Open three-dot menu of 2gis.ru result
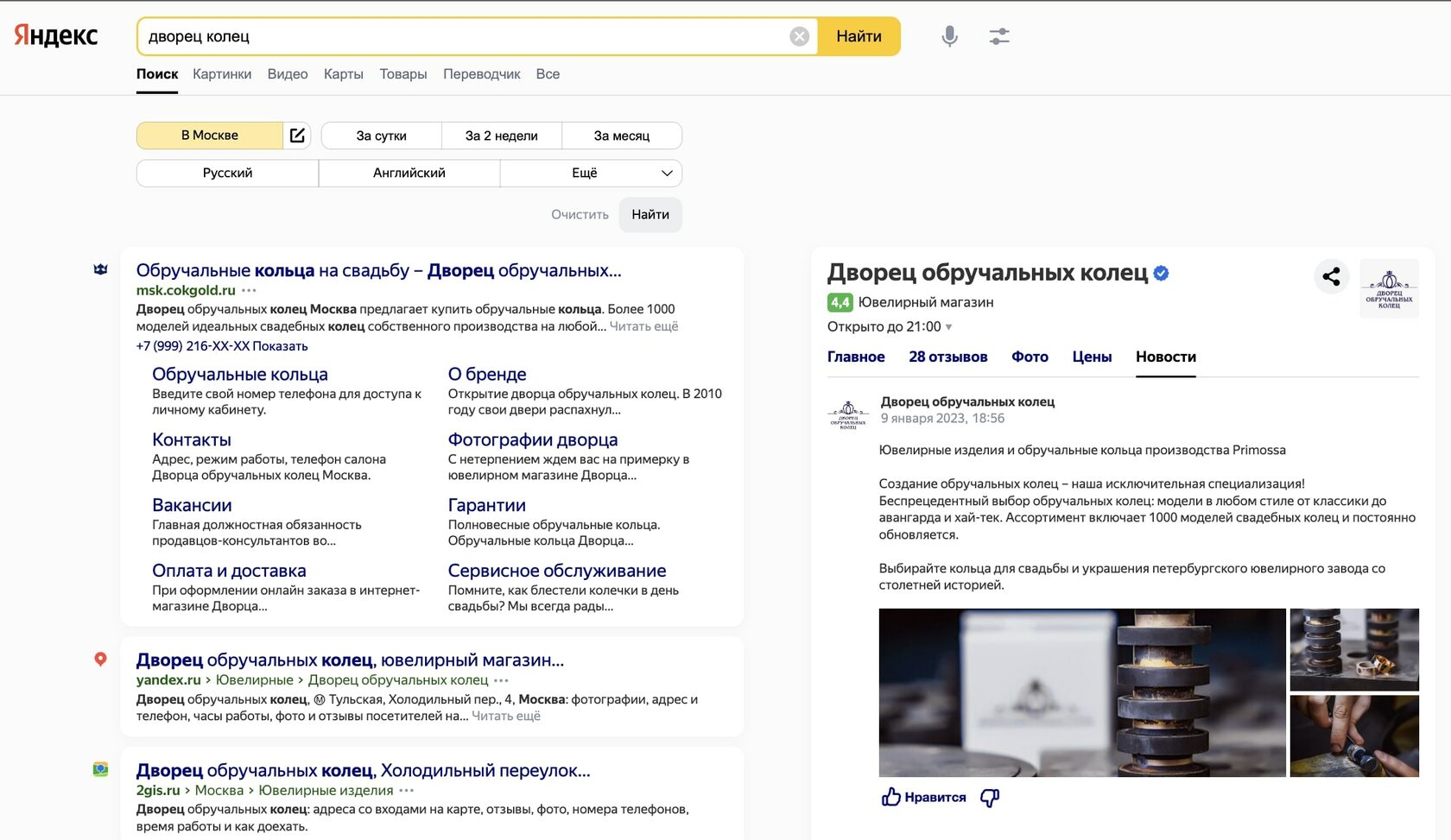The height and width of the screenshot is (840, 1451). [406, 791]
